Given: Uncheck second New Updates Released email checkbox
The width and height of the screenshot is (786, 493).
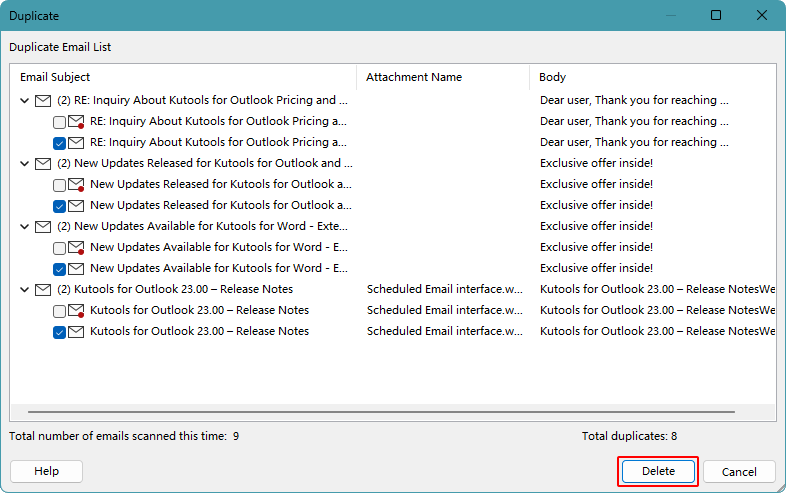Looking at the screenshot, I should [x=59, y=206].
